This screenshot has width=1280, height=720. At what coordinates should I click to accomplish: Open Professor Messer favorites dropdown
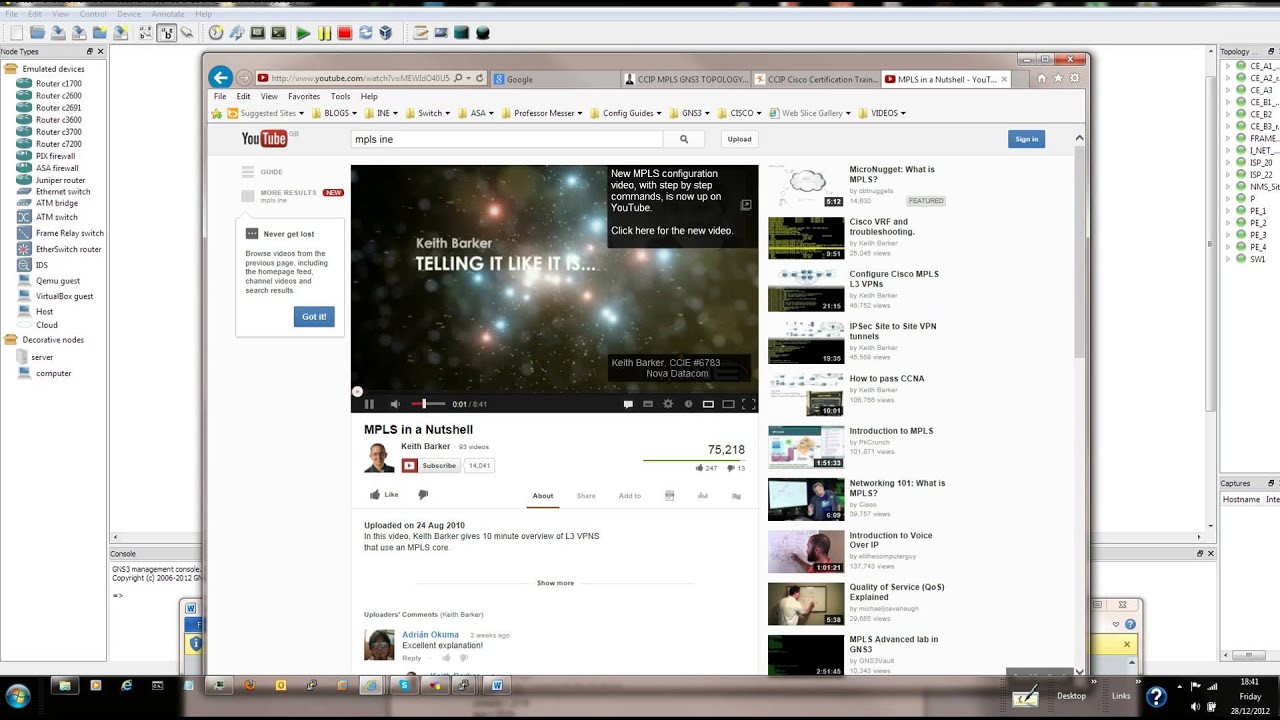tap(542, 113)
